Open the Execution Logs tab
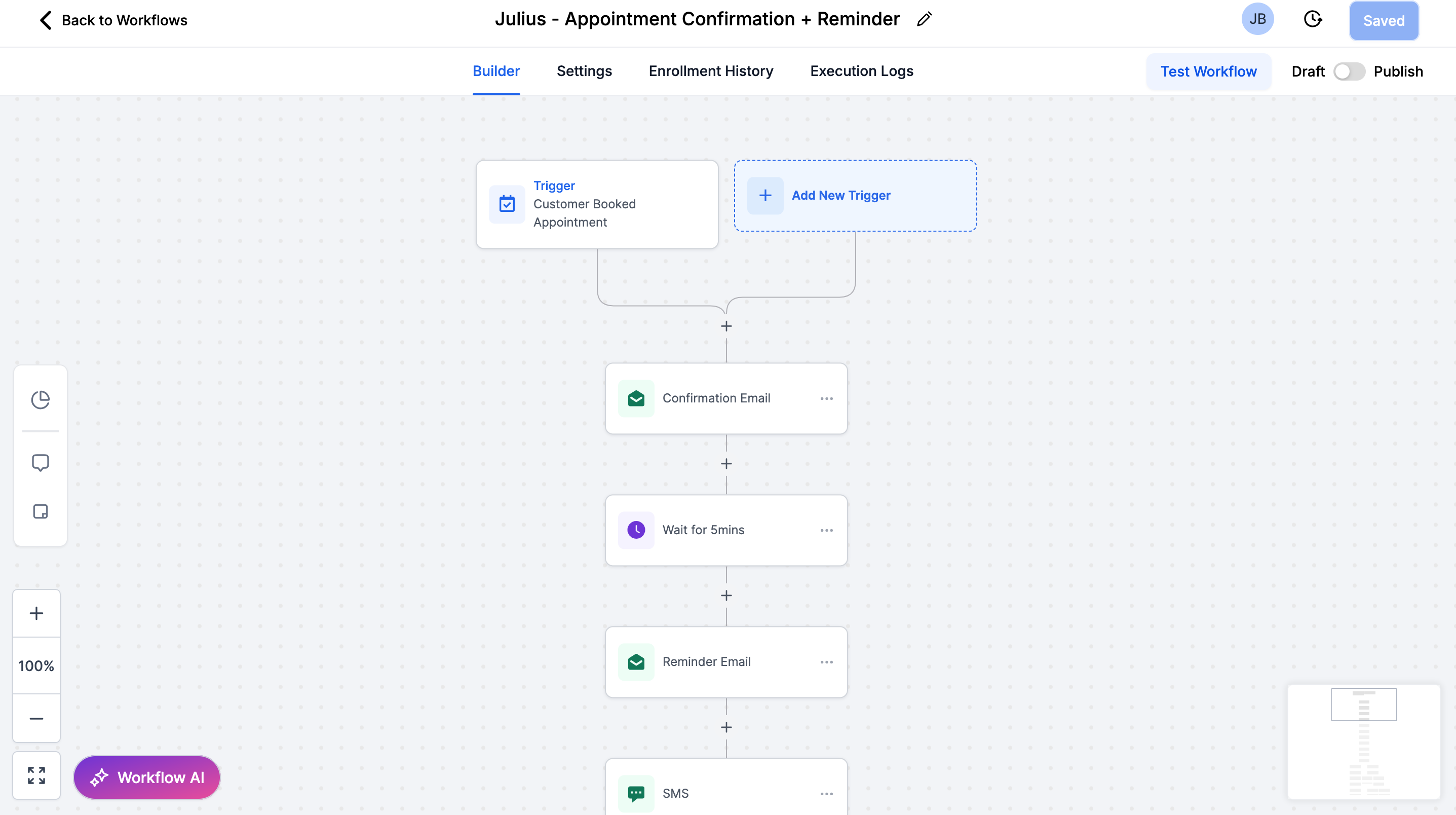Screen dimensions: 1456x815 (x=861, y=71)
